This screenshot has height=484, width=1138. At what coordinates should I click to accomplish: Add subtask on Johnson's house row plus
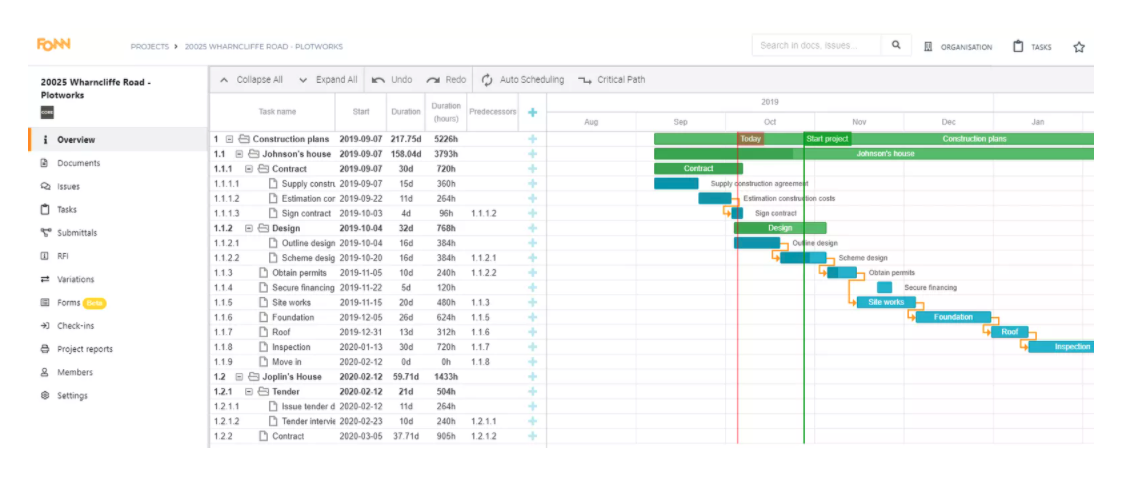532,154
